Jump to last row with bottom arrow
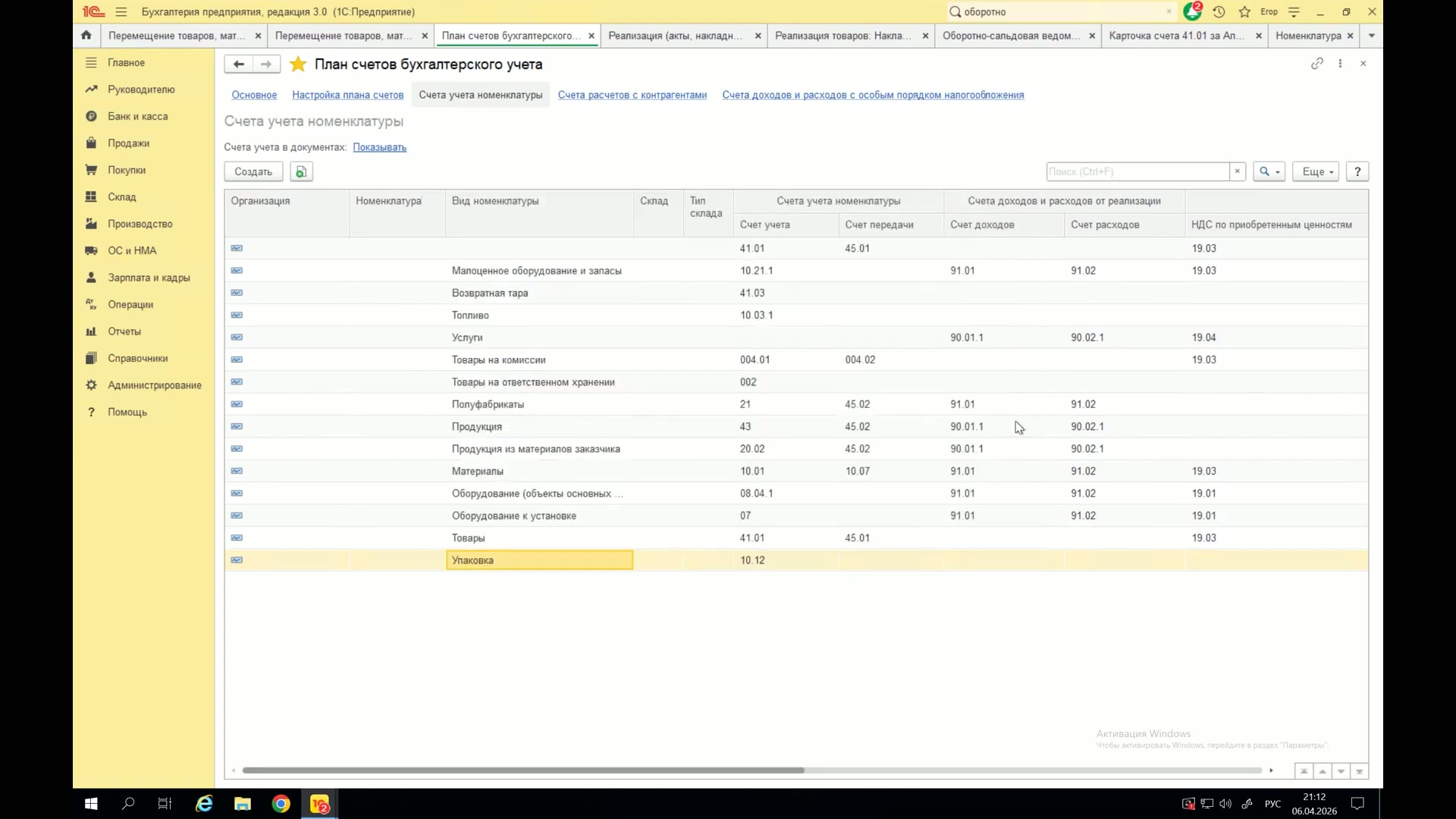The image size is (1456, 819). click(1360, 771)
